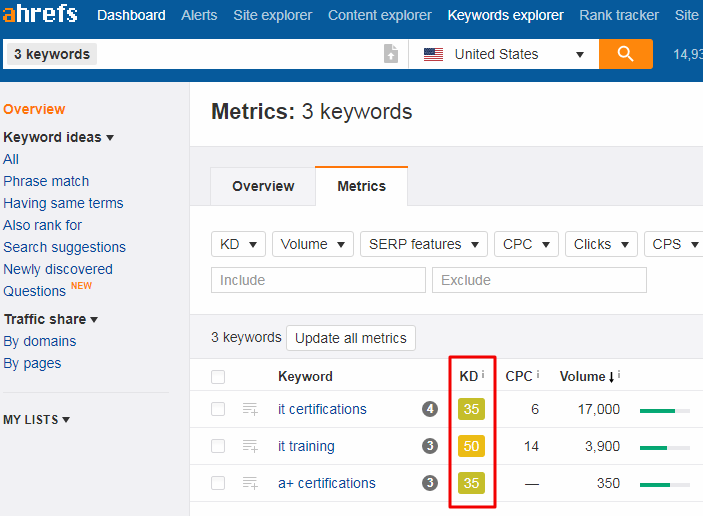The width and height of the screenshot is (703, 516).
Task: Open the KD filter dropdown
Action: [238, 244]
